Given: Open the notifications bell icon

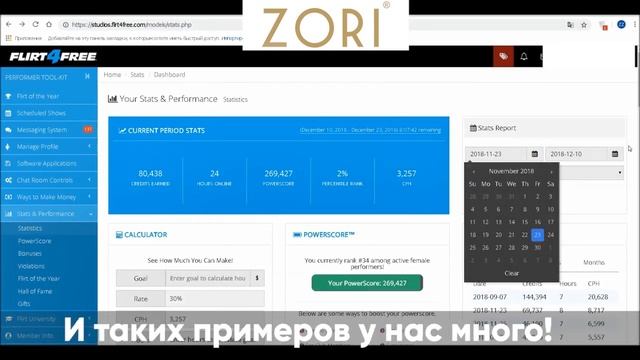Looking at the screenshot, I should point(524,56).
